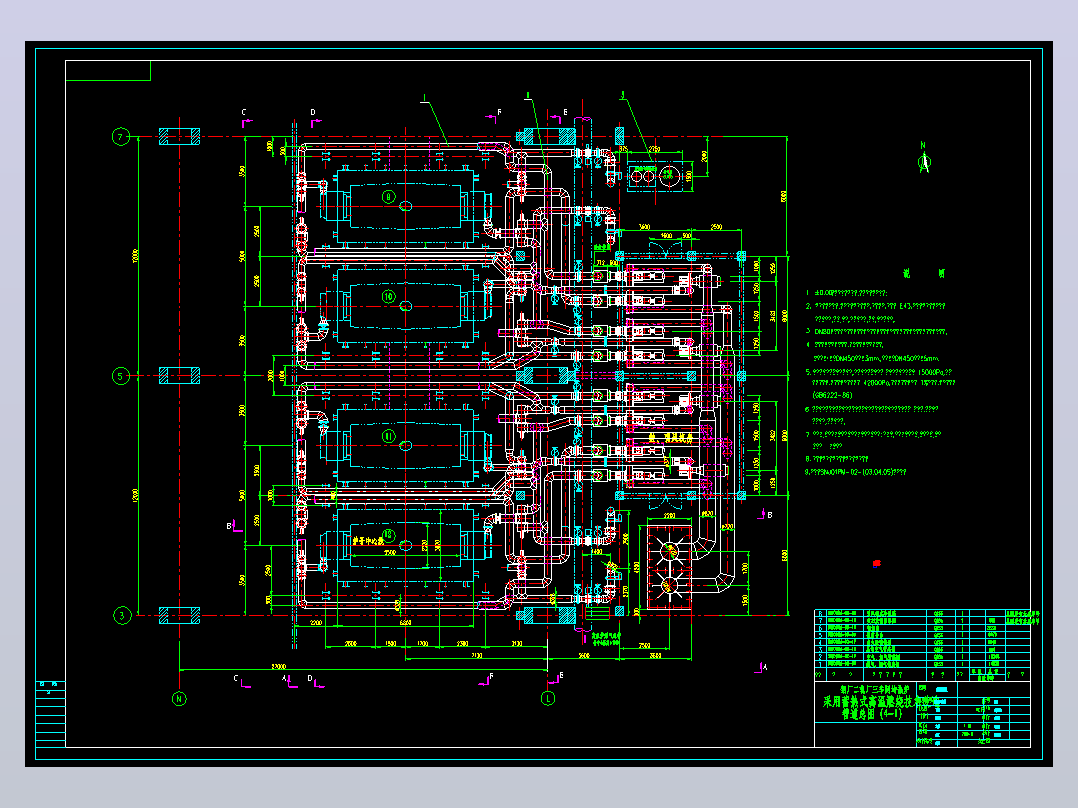Click the "12000" vertical dimension text
1078x808 pixels.
pyautogui.click(x=135, y=495)
